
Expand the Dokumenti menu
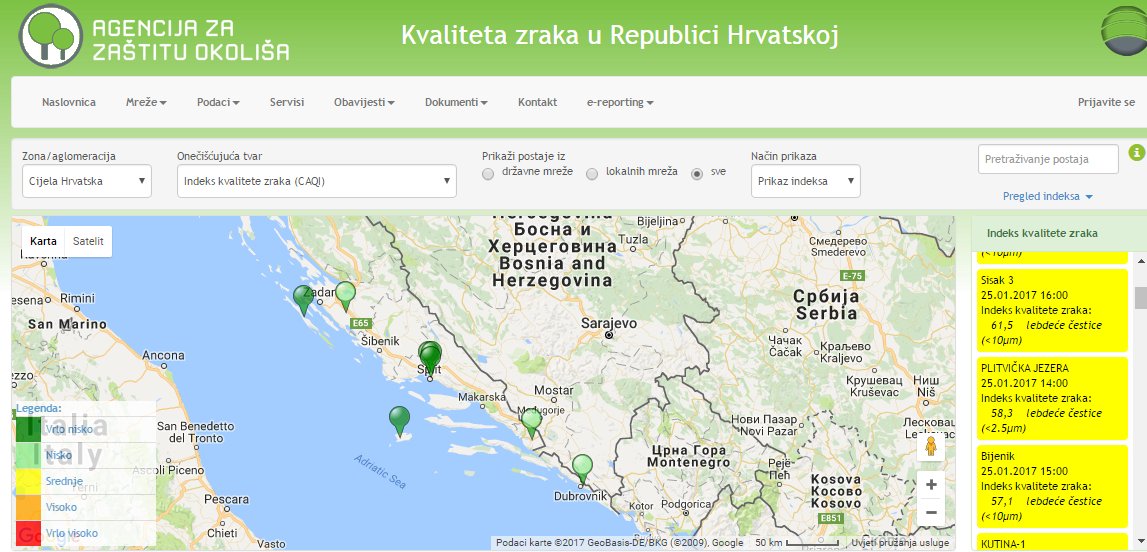(456, 102)
